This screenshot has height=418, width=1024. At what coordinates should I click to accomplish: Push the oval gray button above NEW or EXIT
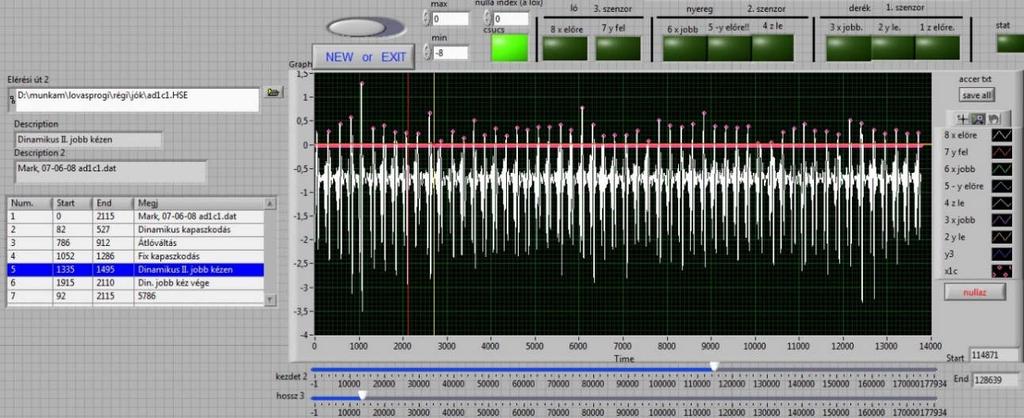pos(366,27)
